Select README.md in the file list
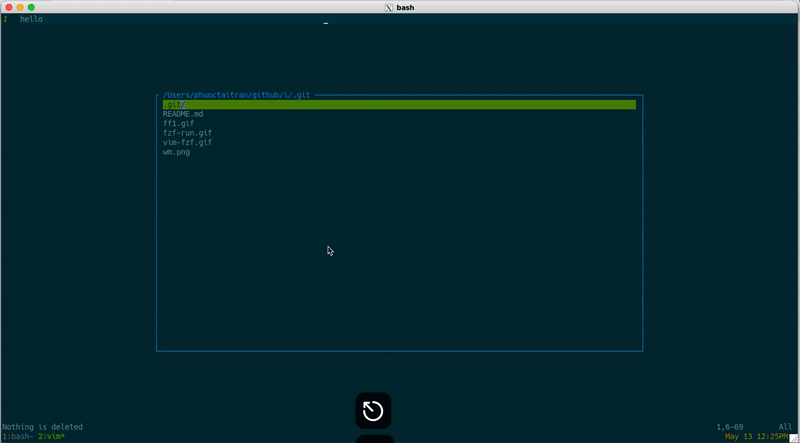Viewport: 800px width, 443px height. [x=183, y=114]
